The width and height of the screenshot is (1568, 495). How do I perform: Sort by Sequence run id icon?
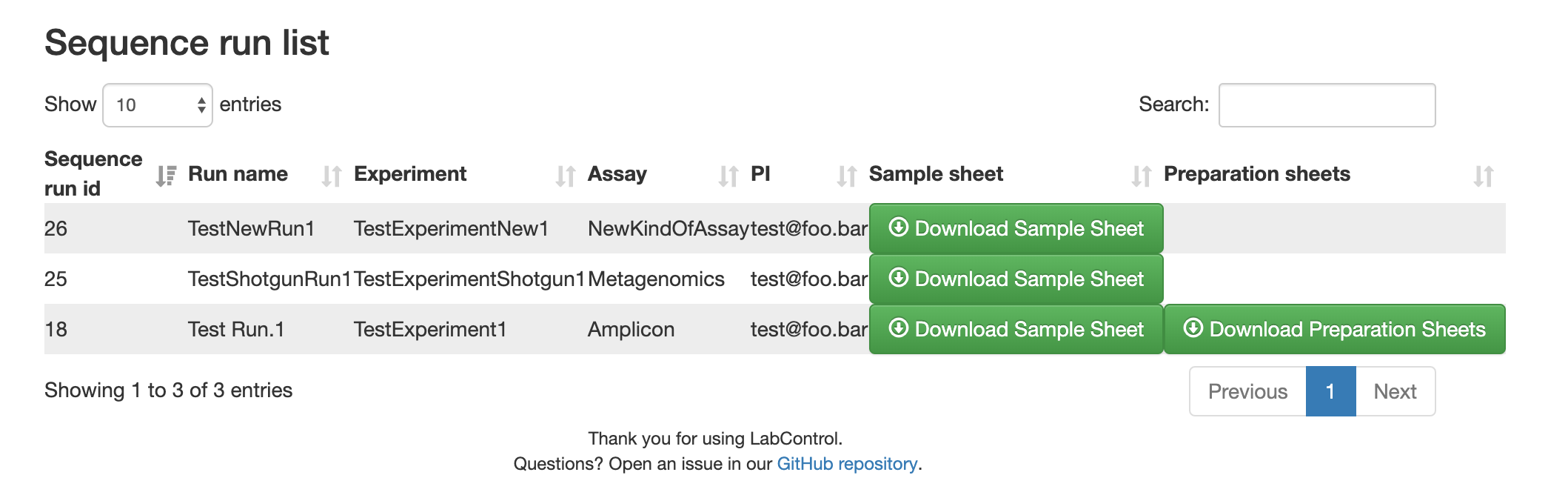(x=166, y=176)
